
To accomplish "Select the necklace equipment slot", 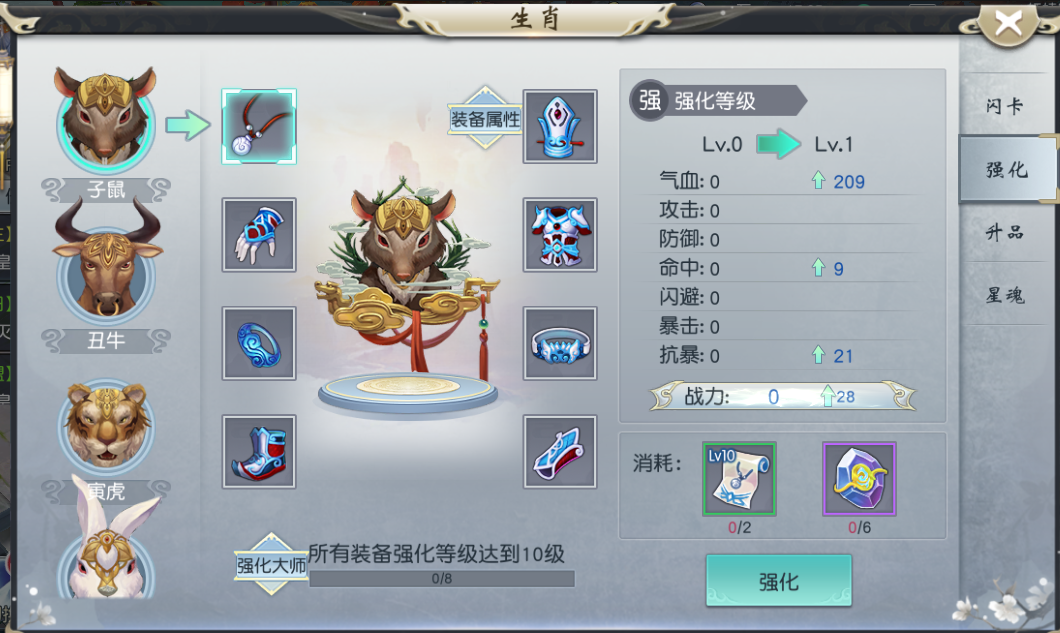I will [x=259, y=126].
